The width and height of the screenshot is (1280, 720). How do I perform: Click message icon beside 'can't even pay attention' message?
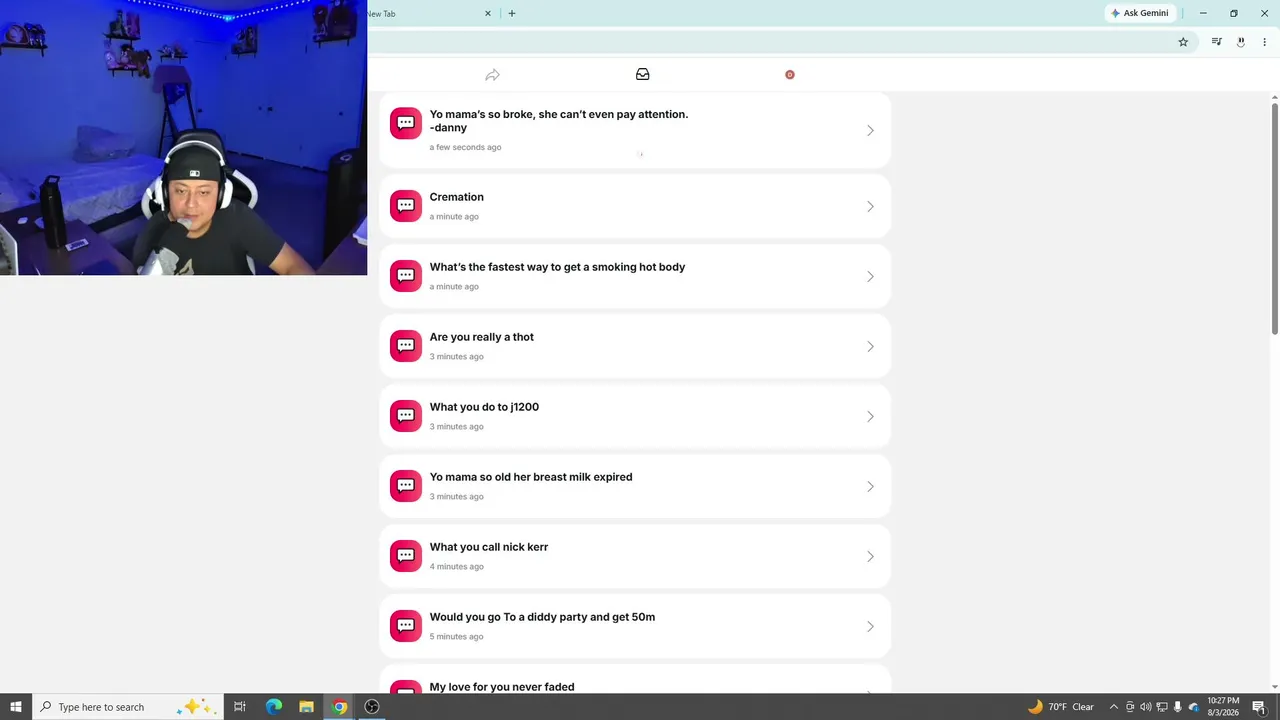[x=406, y=124]
